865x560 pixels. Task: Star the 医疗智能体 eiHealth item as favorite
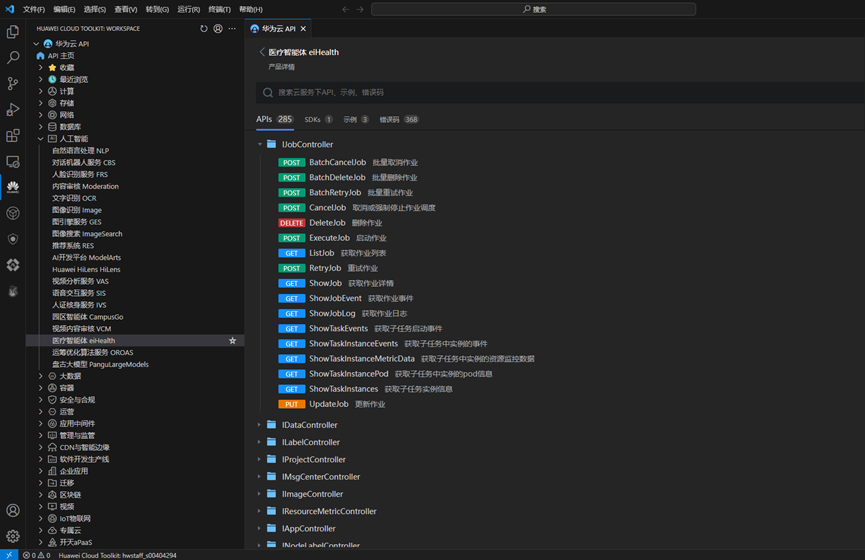[232, 341]
